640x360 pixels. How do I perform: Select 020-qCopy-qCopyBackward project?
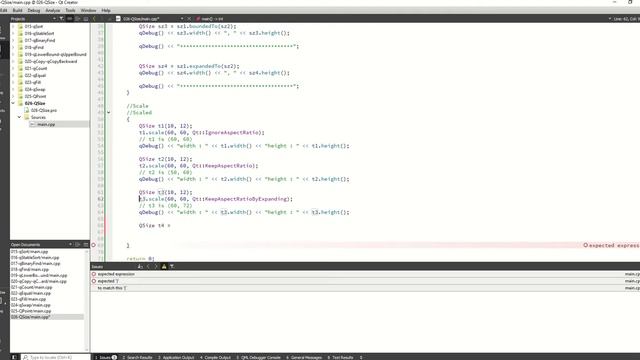tap(50, 62)
